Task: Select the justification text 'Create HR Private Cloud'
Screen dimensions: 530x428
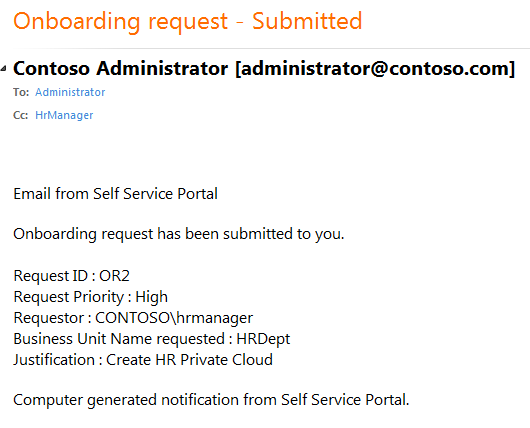Action: pos(189,360)
